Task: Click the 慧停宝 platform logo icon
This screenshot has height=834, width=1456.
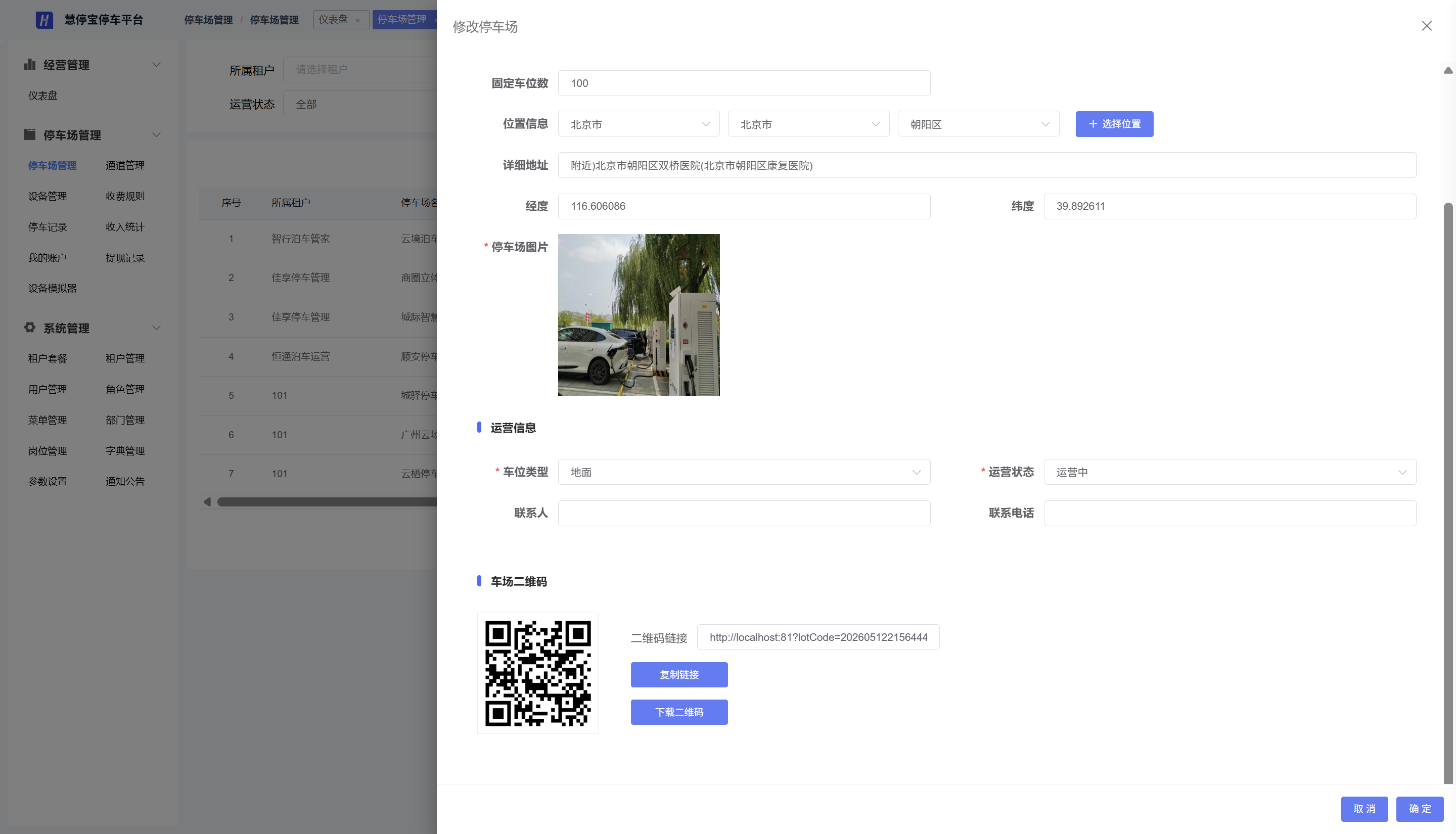Action: [44, 20]
